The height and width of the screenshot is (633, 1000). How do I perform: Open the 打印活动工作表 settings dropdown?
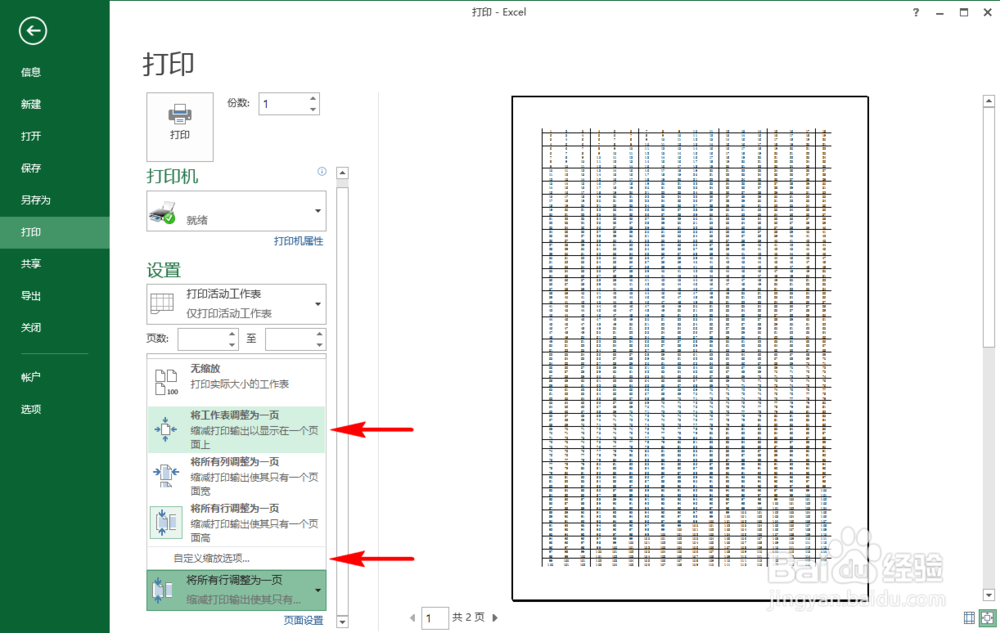pyautogui.click(x=235, y=303)
